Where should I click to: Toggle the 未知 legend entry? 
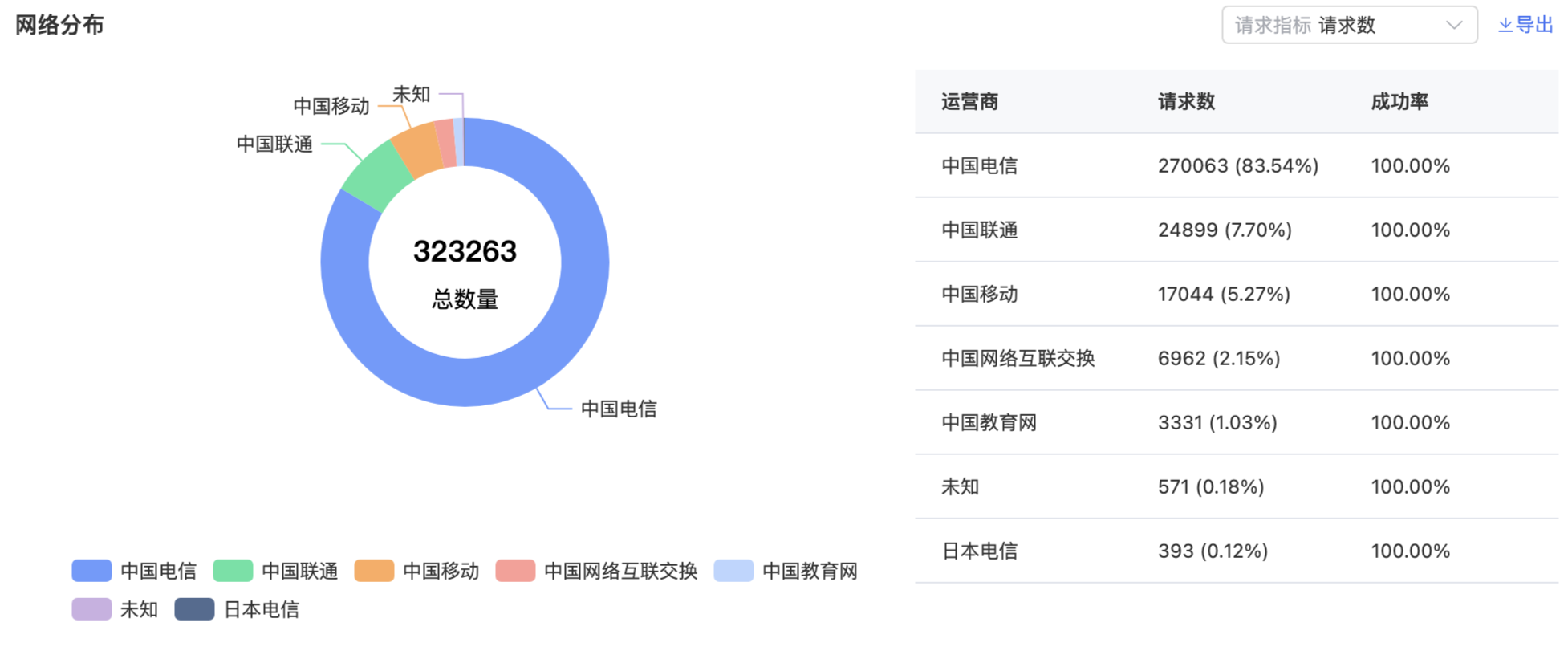116,609
